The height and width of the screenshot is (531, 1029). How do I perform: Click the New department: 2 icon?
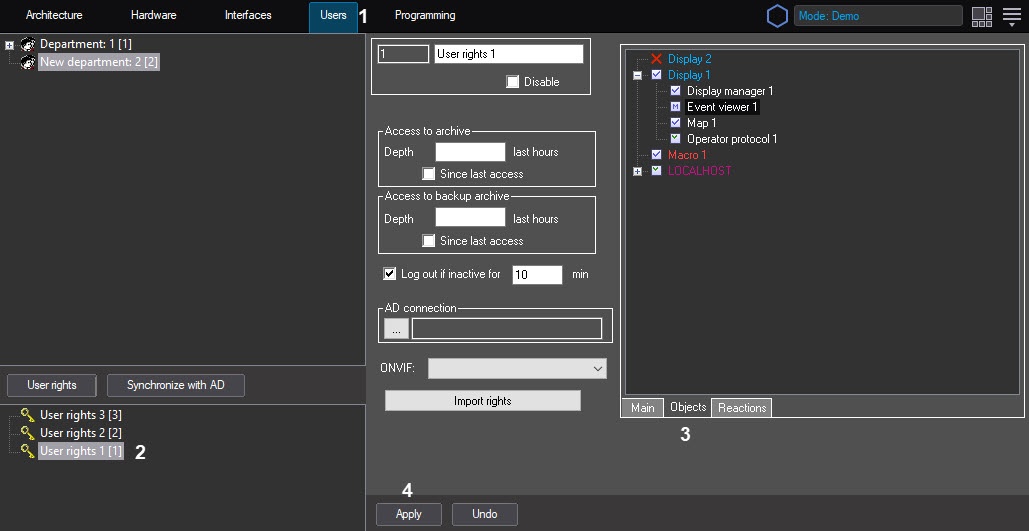(28, 62)
